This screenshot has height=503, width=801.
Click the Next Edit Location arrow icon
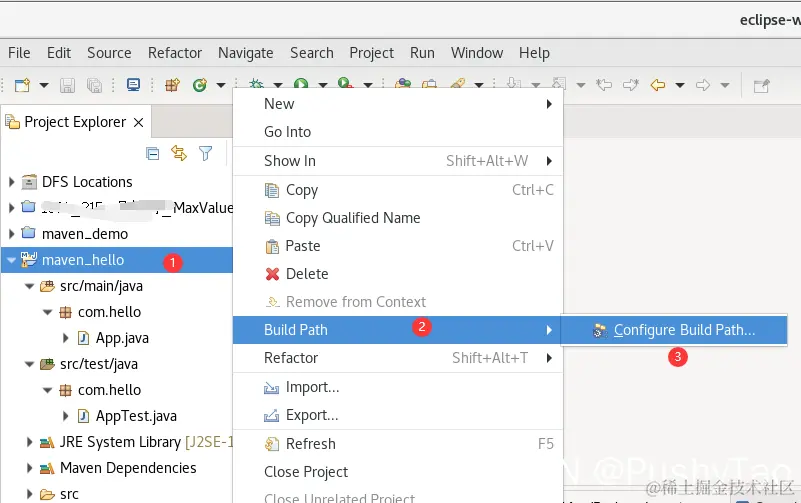630,85
